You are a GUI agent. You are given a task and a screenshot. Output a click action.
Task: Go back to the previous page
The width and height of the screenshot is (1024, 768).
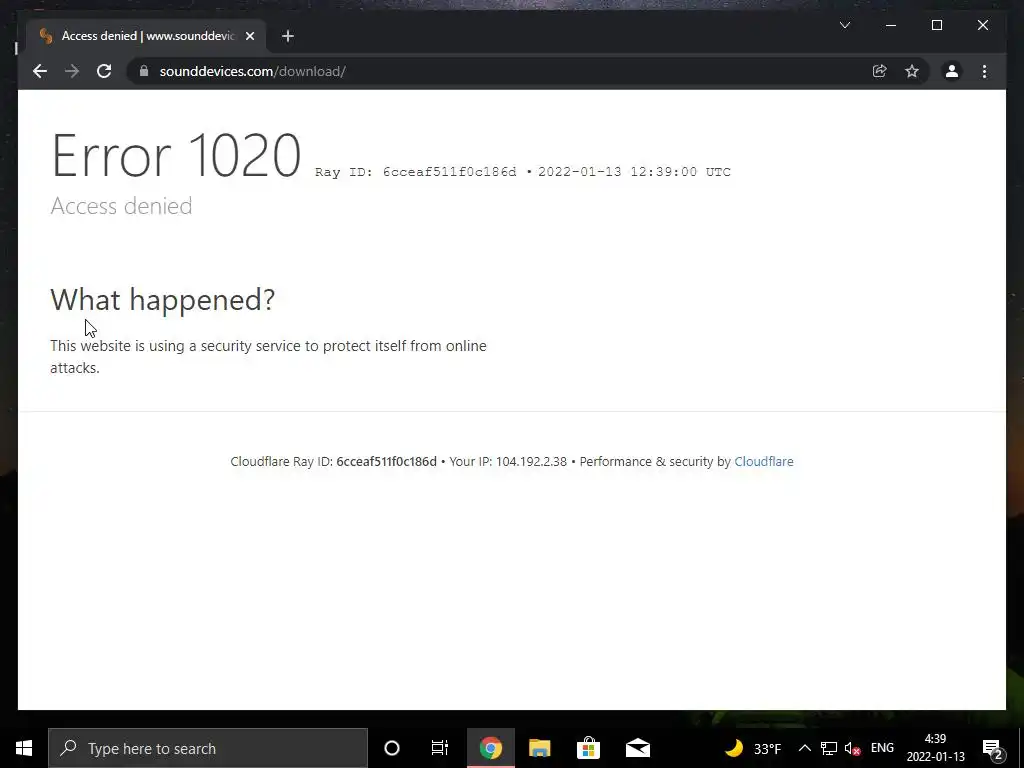pos(40,71)
